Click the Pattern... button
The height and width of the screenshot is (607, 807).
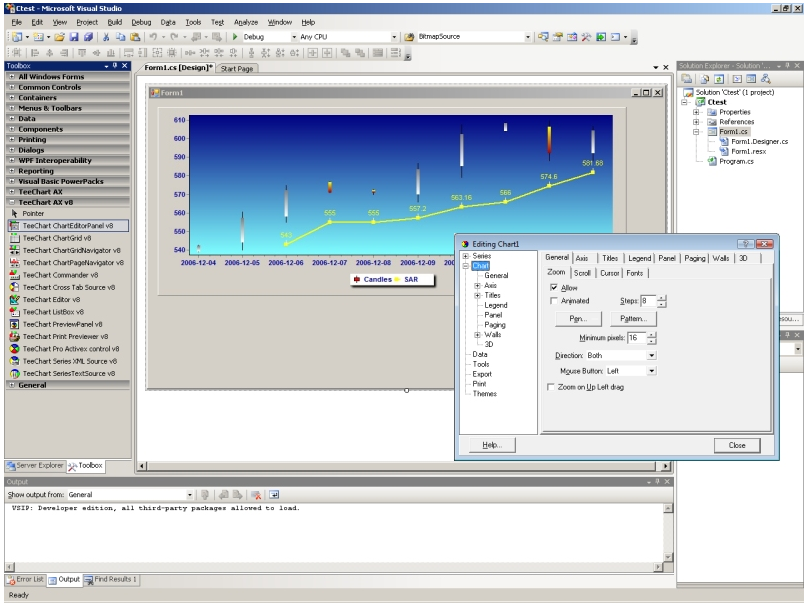pyautogui.click(x=633, y=319)
